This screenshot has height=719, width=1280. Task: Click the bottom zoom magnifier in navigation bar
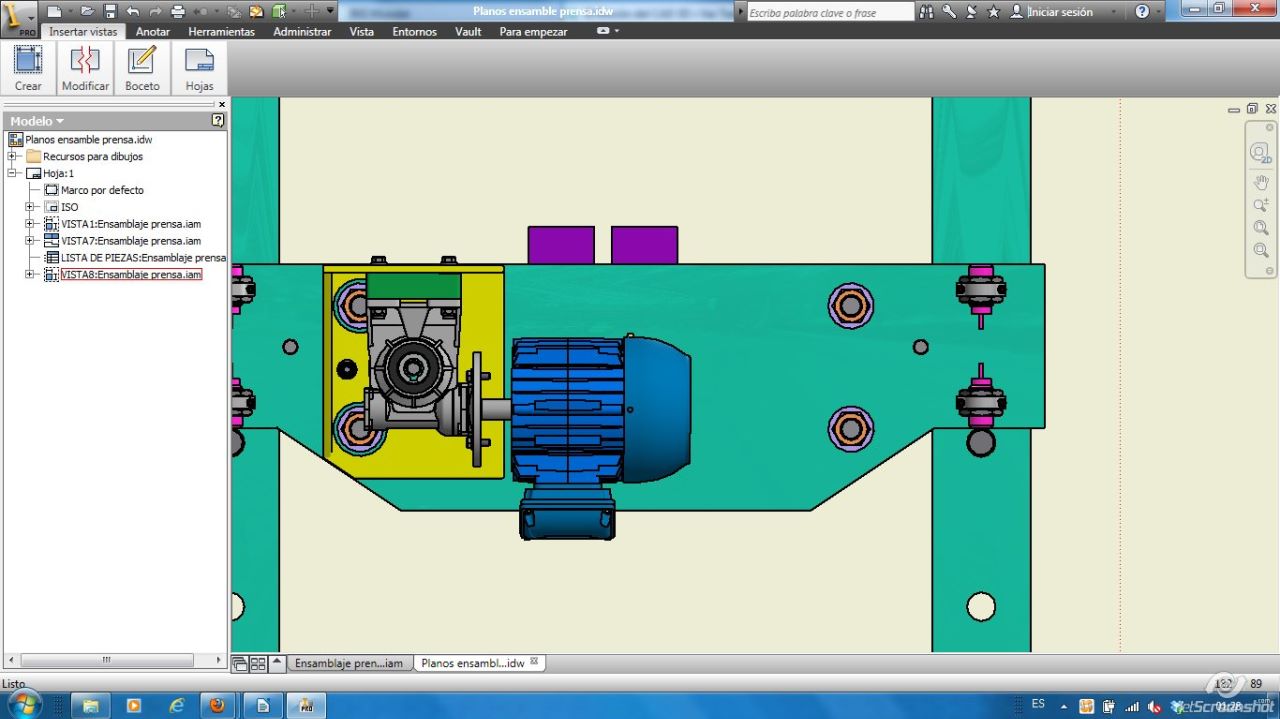point(1261,250)
